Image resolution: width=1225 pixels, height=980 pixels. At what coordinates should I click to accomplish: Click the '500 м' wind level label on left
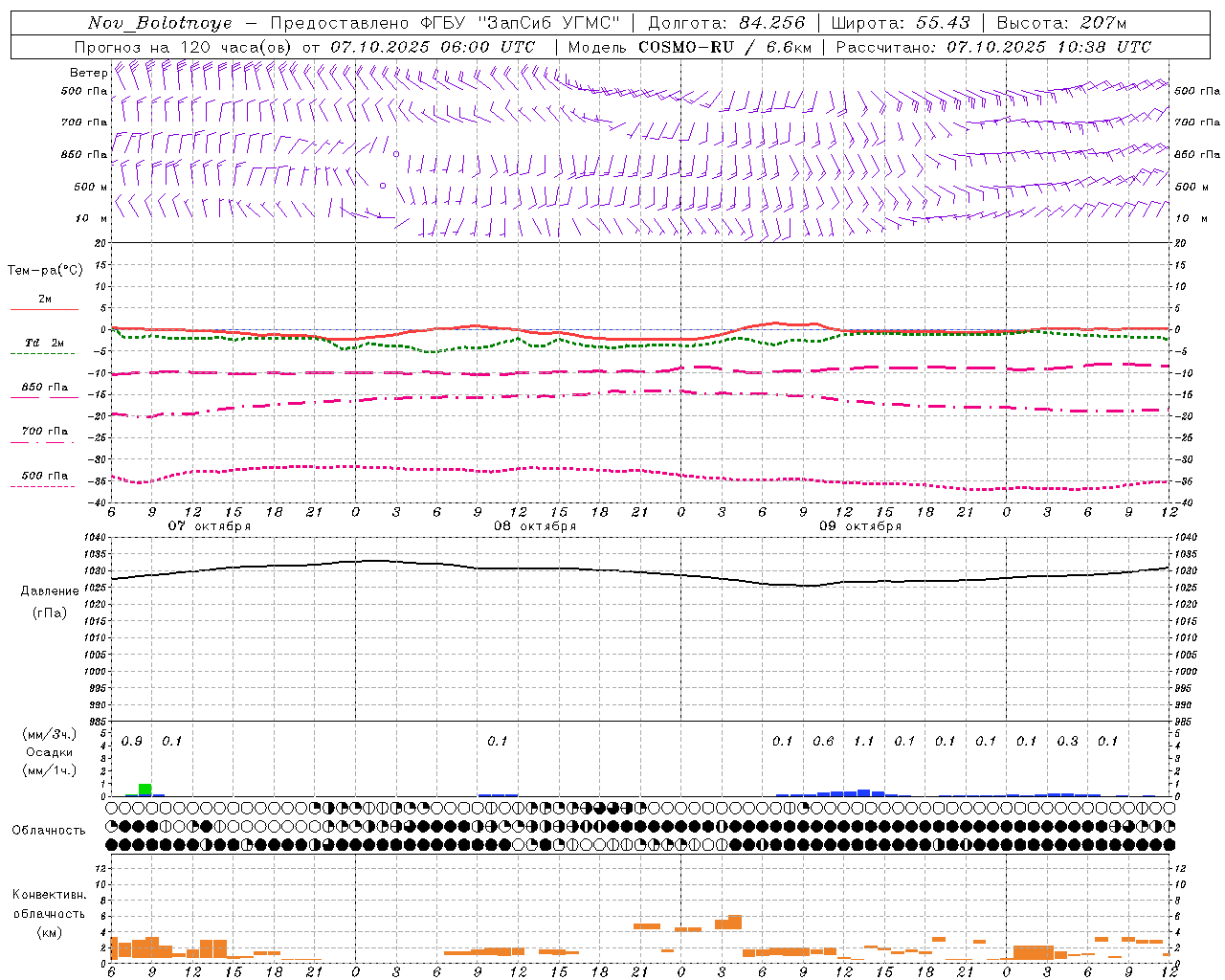pyautogui.click(x=91, y=187)
